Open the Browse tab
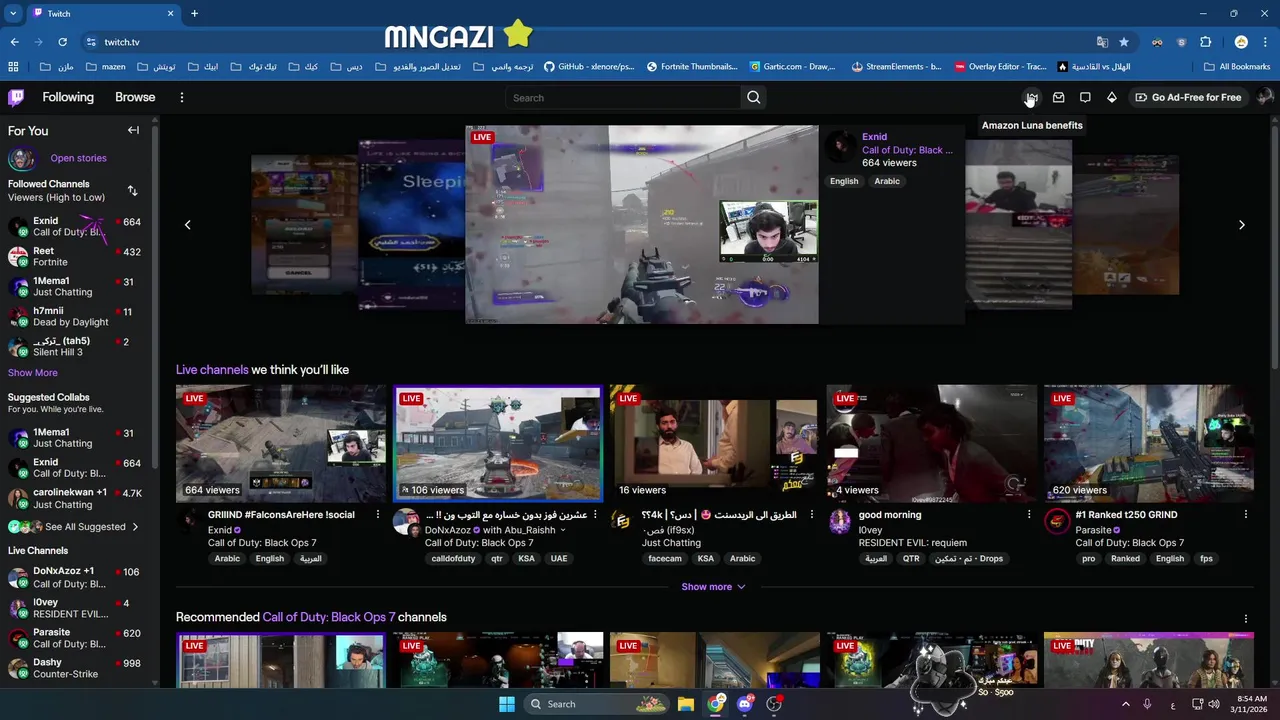The image size is (1280, 720). [x=135, y=97]
